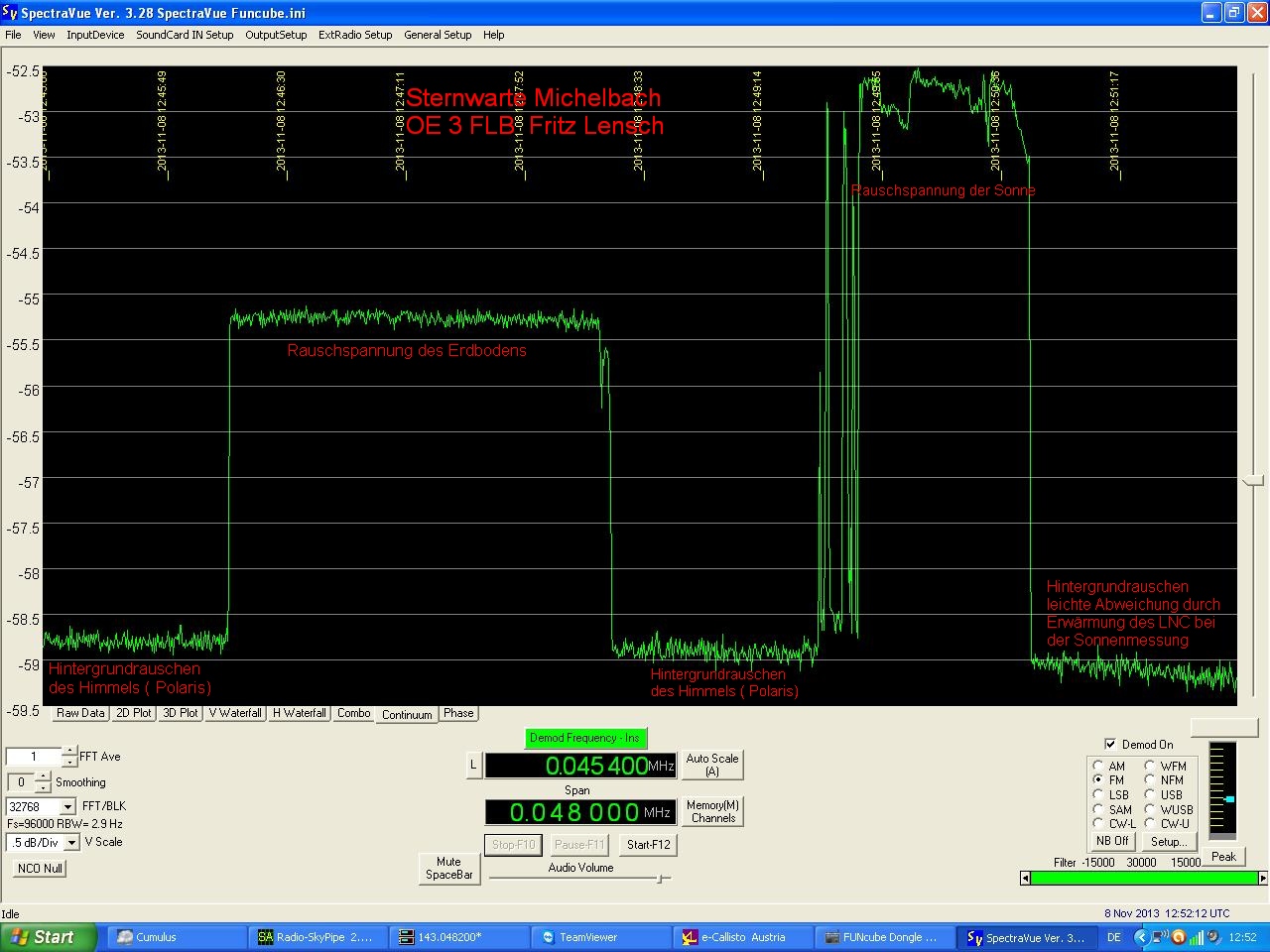Switch to the Raw Data tab
The height and width of the screenshot is (952, 1270).
point(80,713)
